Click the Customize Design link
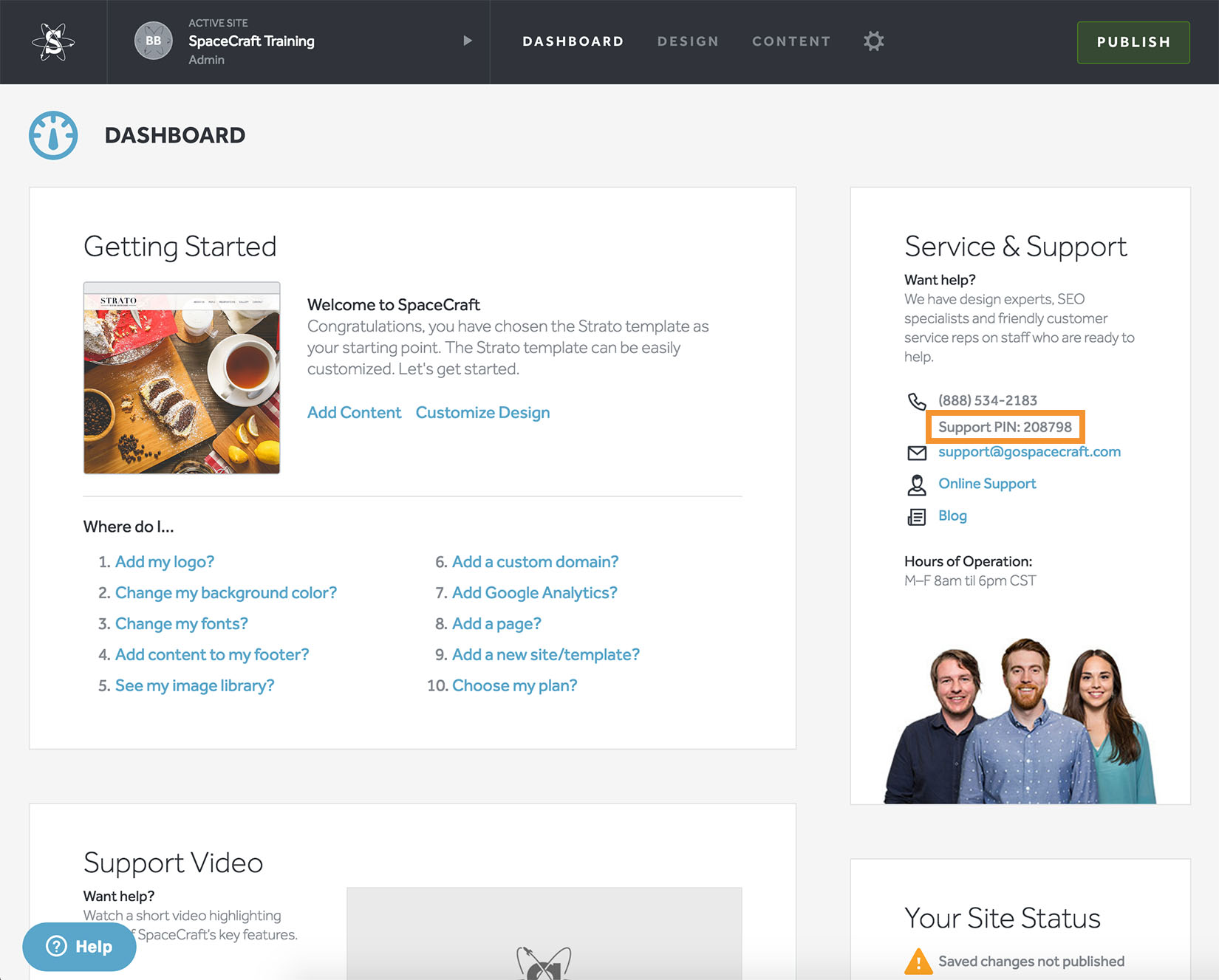 point(482,413)
